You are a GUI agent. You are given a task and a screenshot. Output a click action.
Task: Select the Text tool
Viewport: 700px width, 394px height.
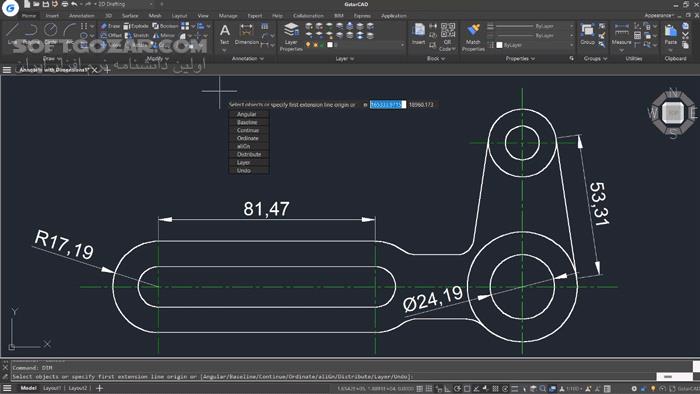[225, 34]
